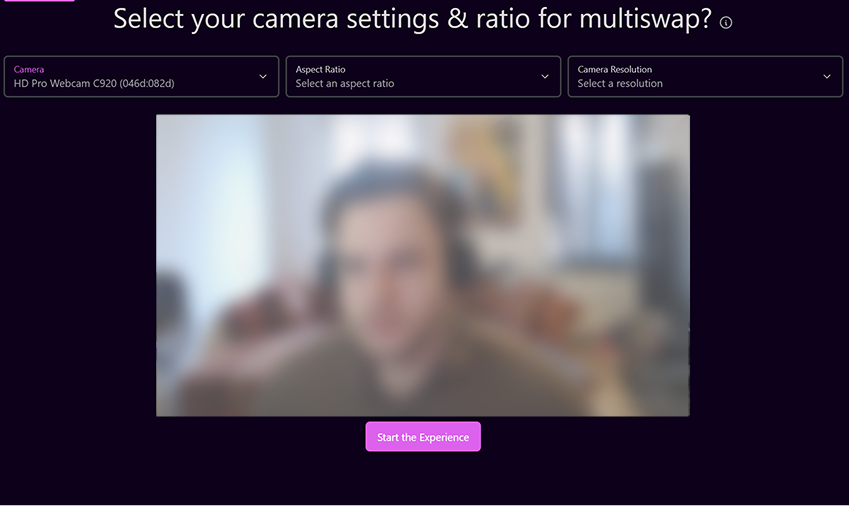
Task: Click the Aspect Ratio chevron arrow
Action: (545, 77)
